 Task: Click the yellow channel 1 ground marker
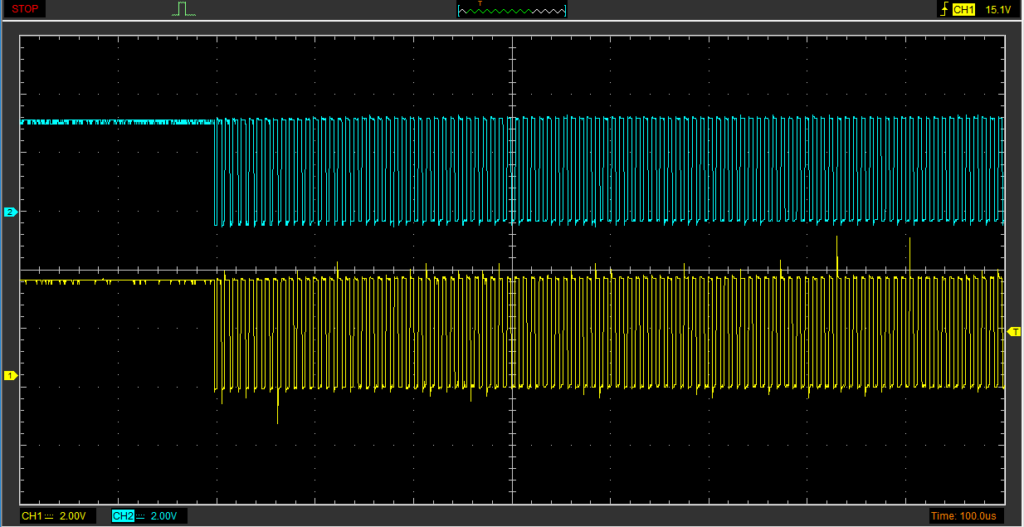[10, 375]
